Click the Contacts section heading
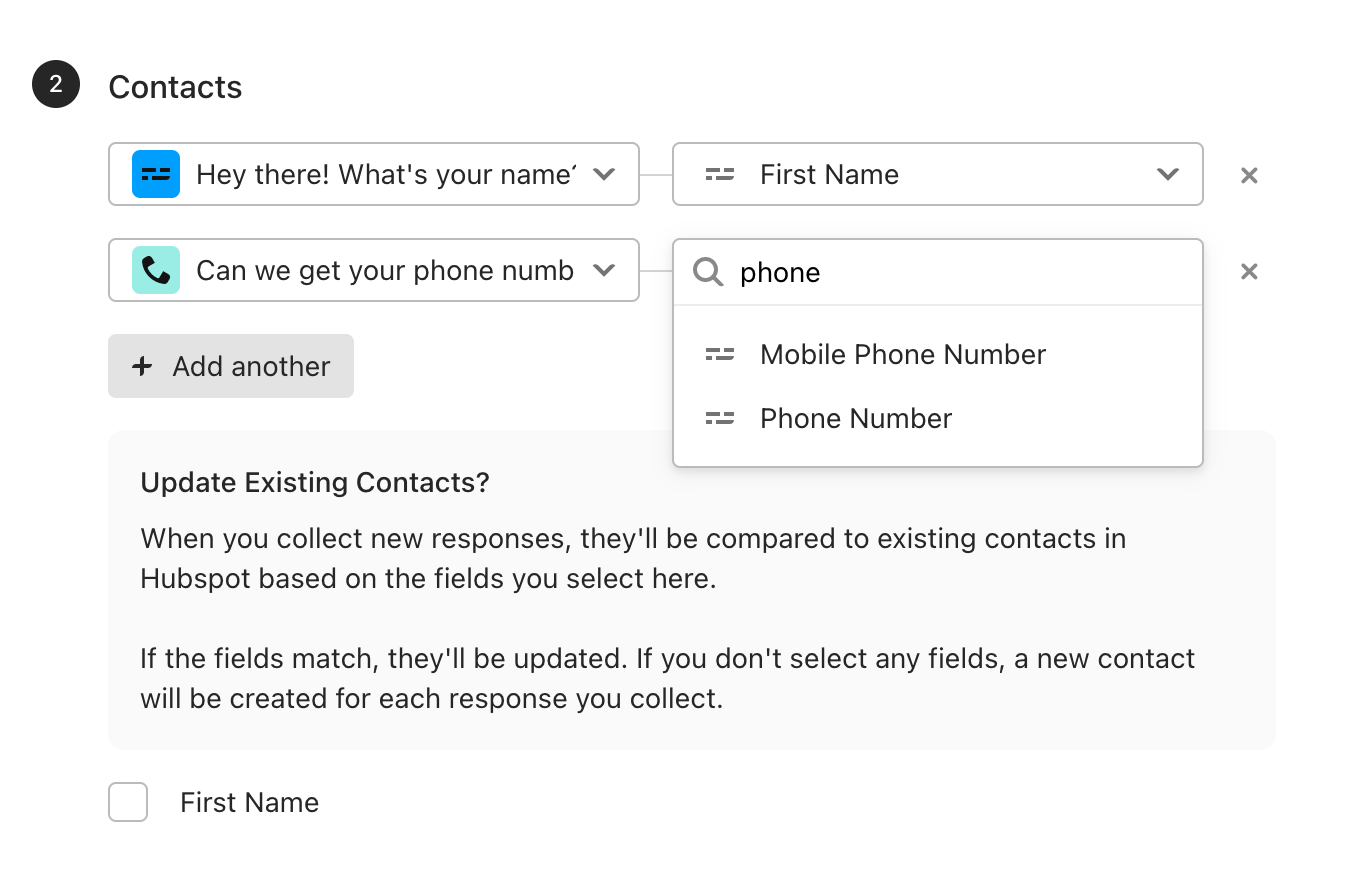The height and width of the screenshot is (878, 1370). tap(175, 87)
